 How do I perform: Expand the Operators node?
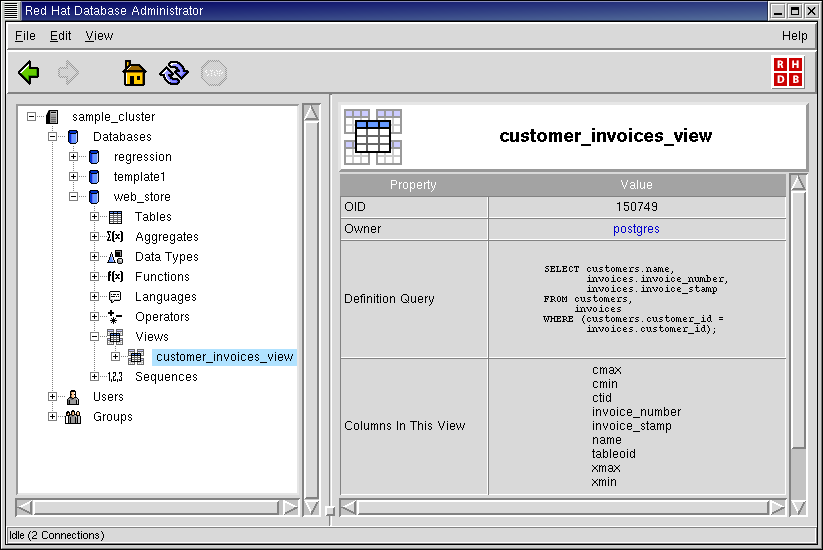[x=94, y=316]
